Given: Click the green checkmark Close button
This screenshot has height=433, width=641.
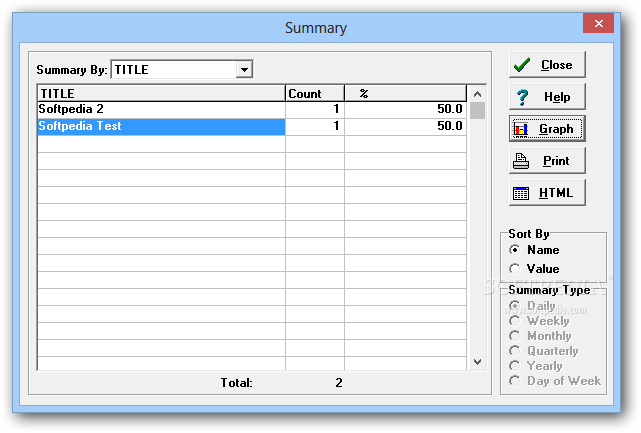Looking at the screenshot, I should 547,65.
